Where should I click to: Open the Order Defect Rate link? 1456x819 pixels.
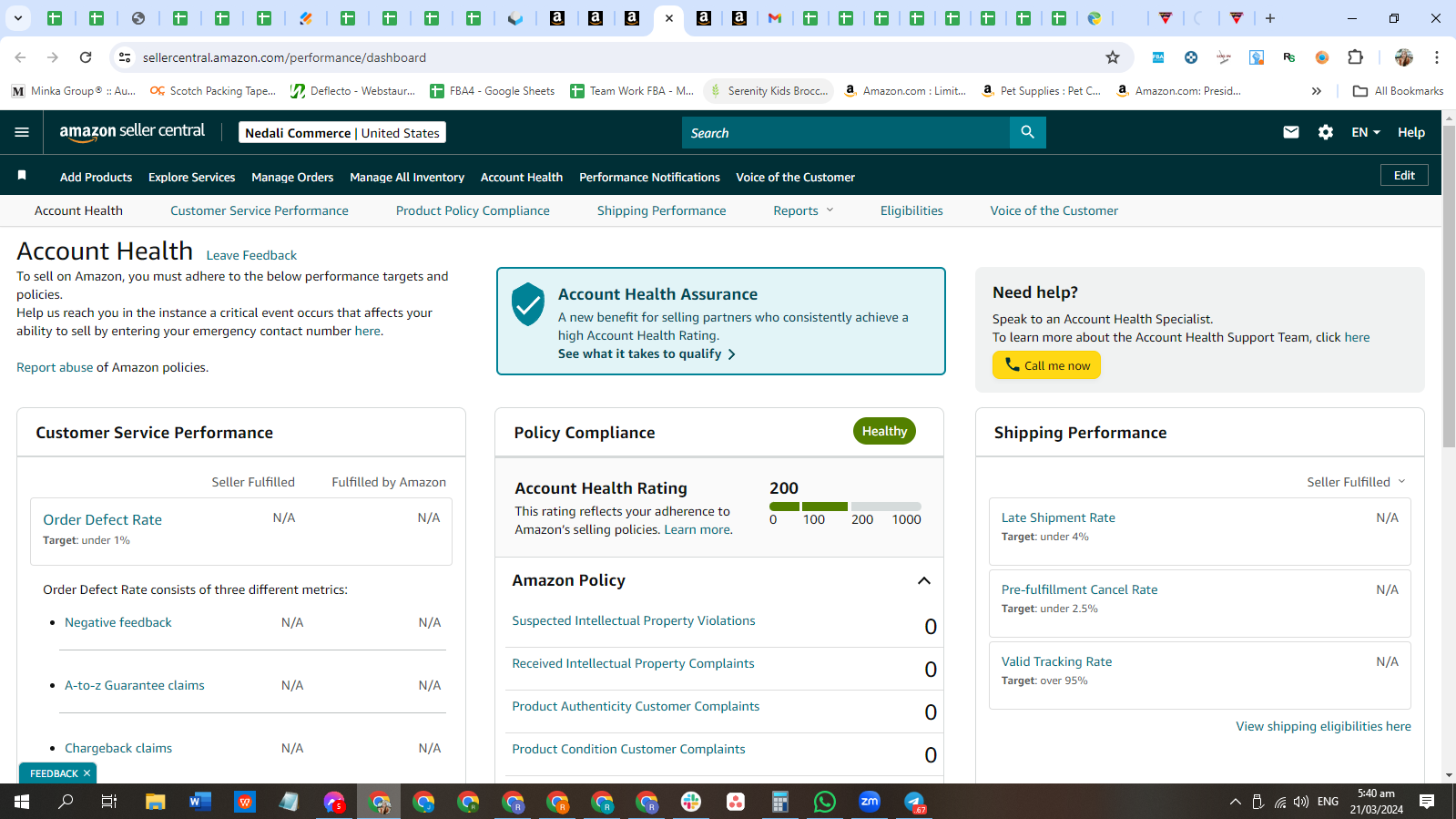pos(103,519)
